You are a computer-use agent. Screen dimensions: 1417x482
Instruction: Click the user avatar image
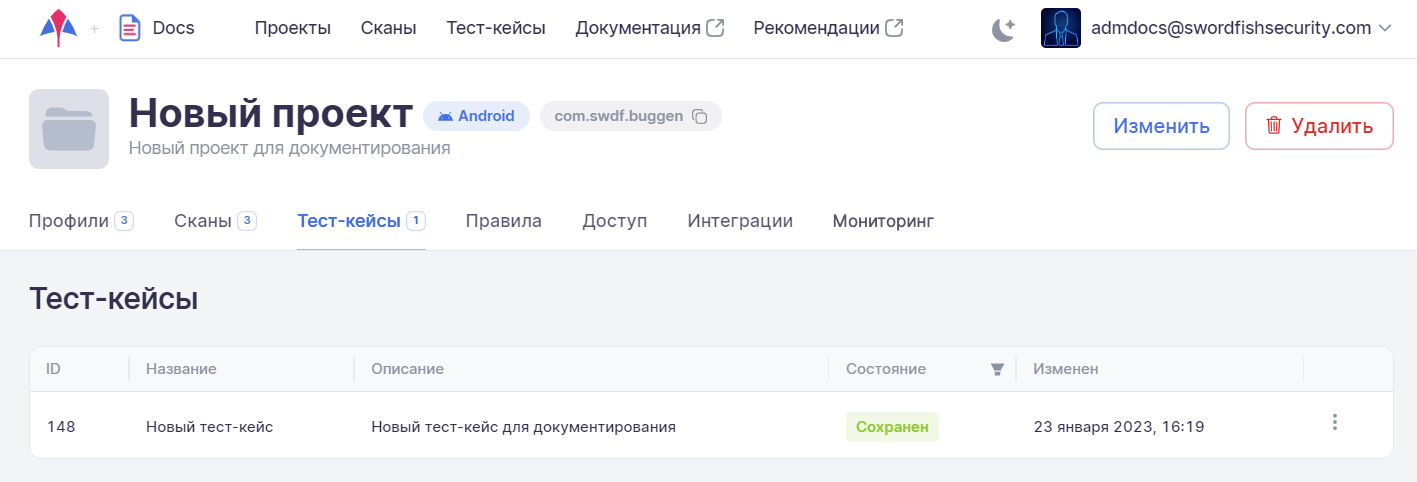pyautogui.click(x=1060, y=28)
